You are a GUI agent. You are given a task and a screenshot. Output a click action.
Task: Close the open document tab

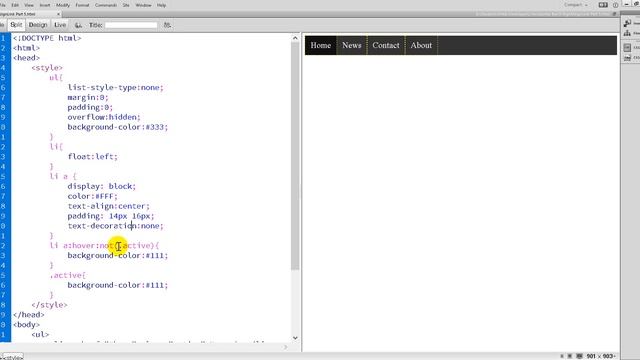tap(58, 14)
